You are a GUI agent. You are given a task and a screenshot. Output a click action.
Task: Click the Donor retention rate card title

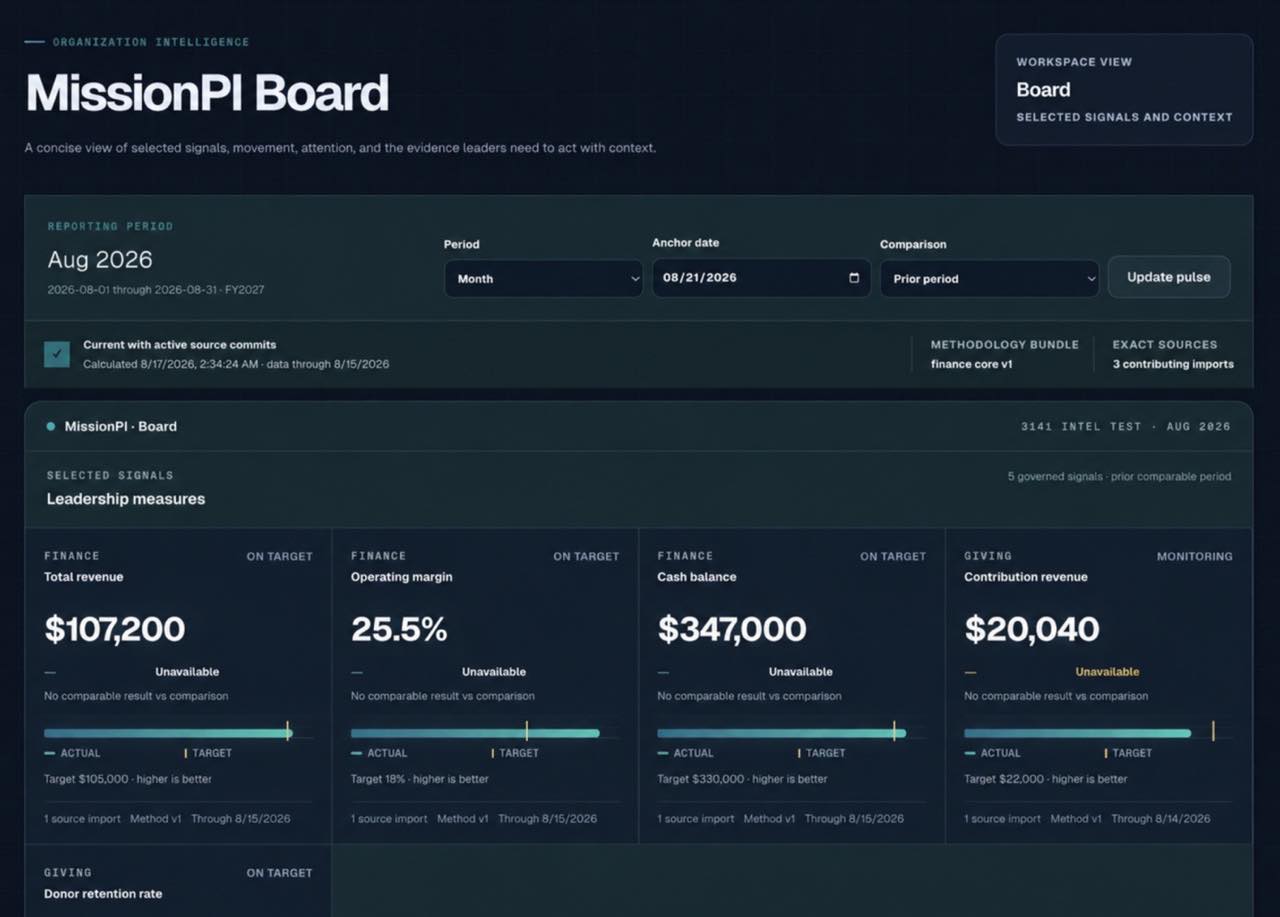(x=103, y=894)
